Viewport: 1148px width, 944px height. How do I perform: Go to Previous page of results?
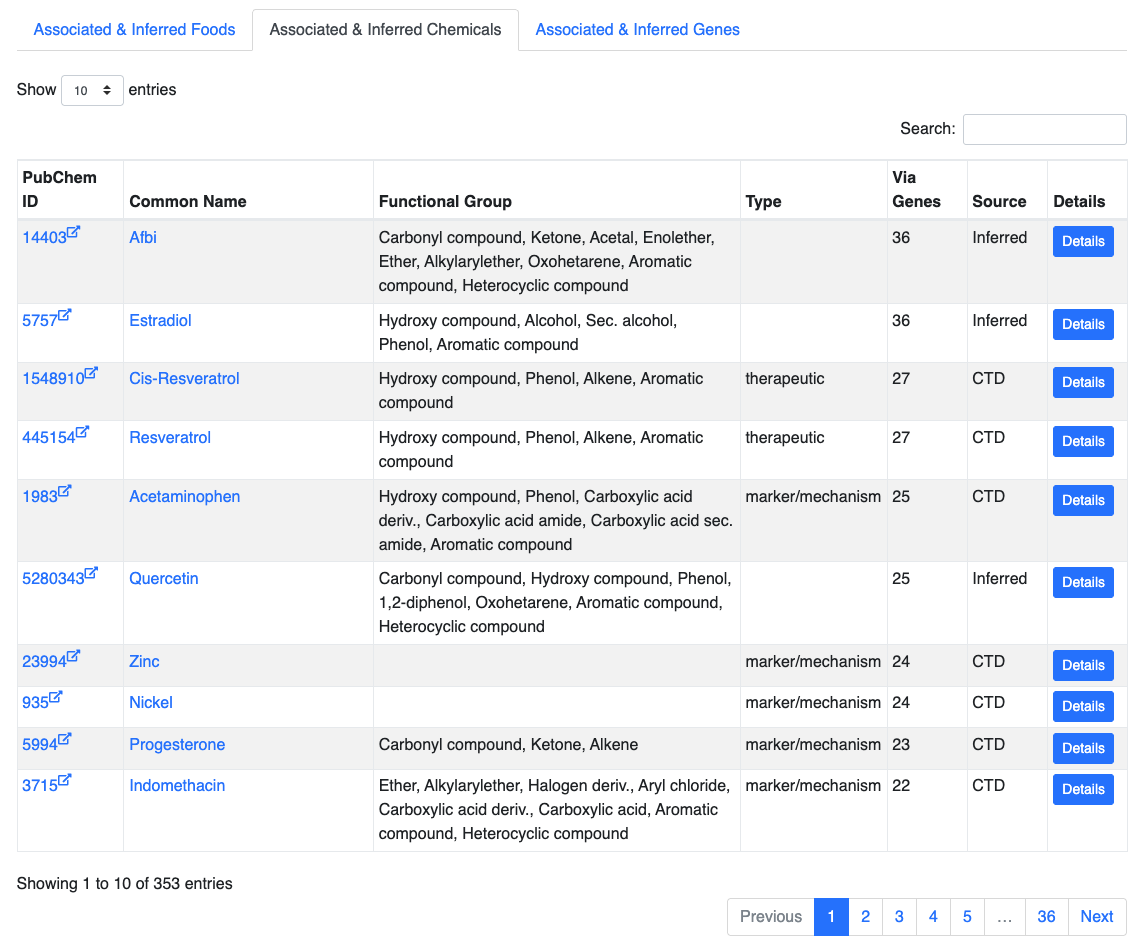pyautogui.click(x=771, y=917)
